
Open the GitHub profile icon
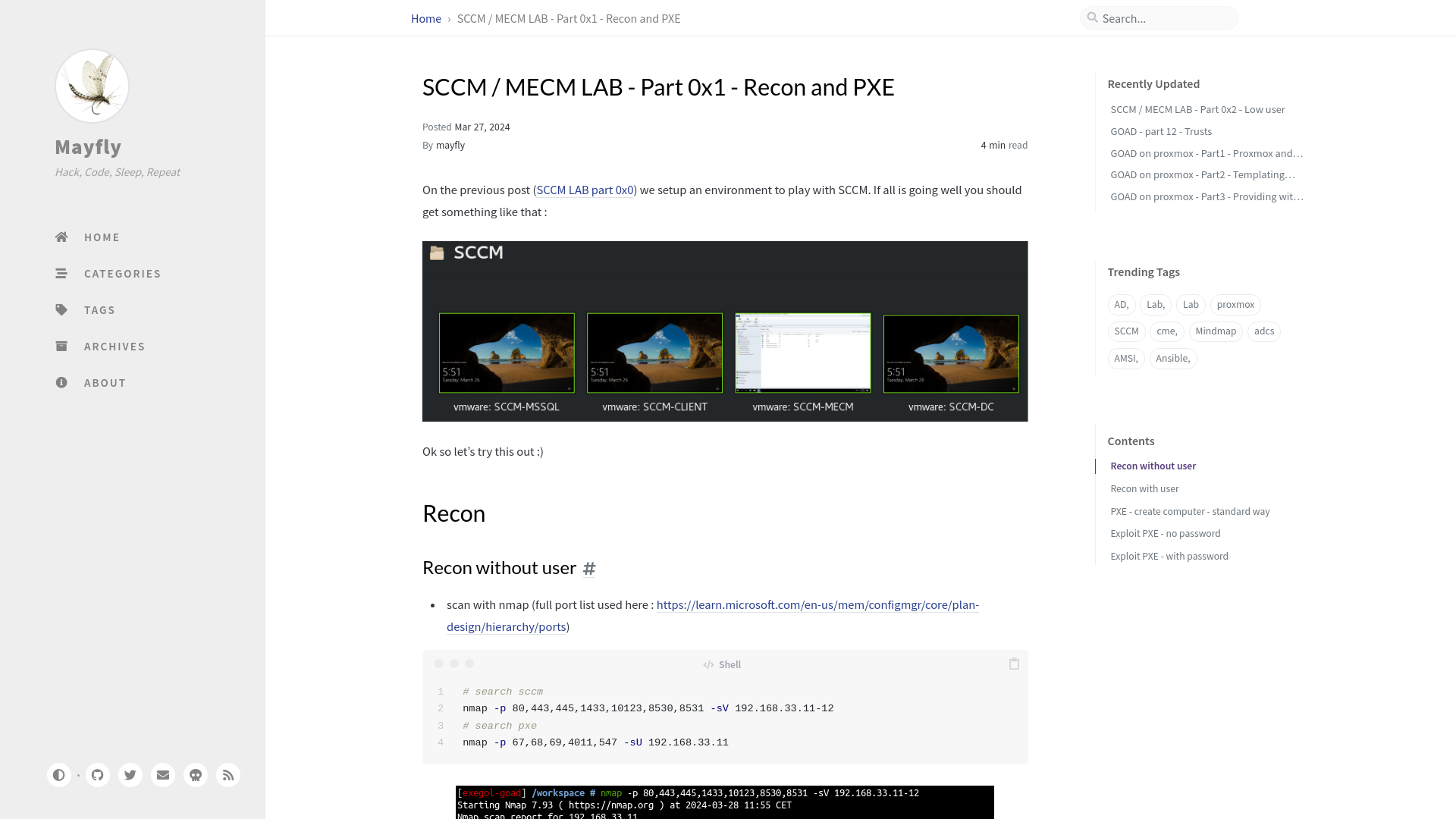(98, 775)
